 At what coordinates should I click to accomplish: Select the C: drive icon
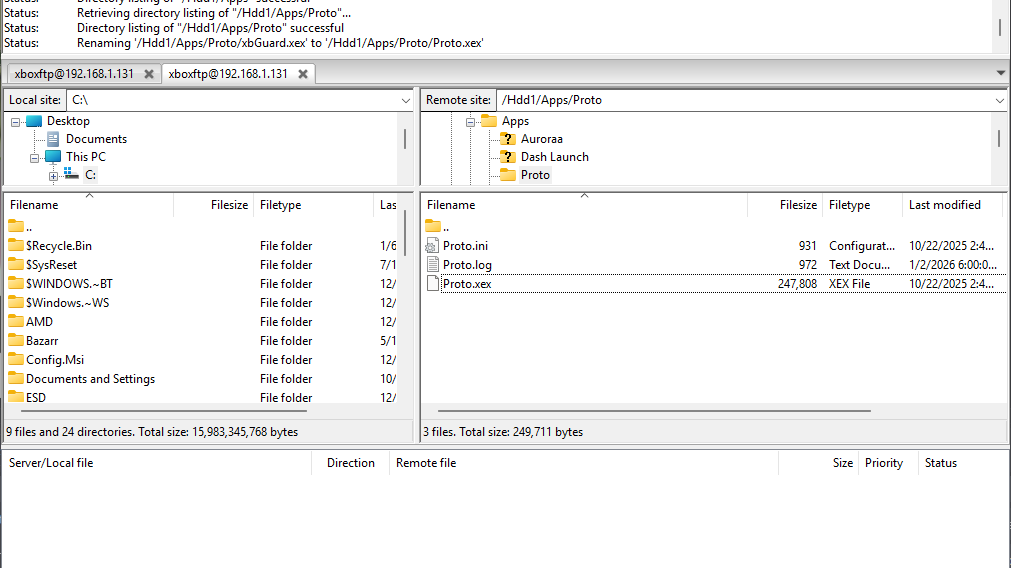[x=72, y=174]
